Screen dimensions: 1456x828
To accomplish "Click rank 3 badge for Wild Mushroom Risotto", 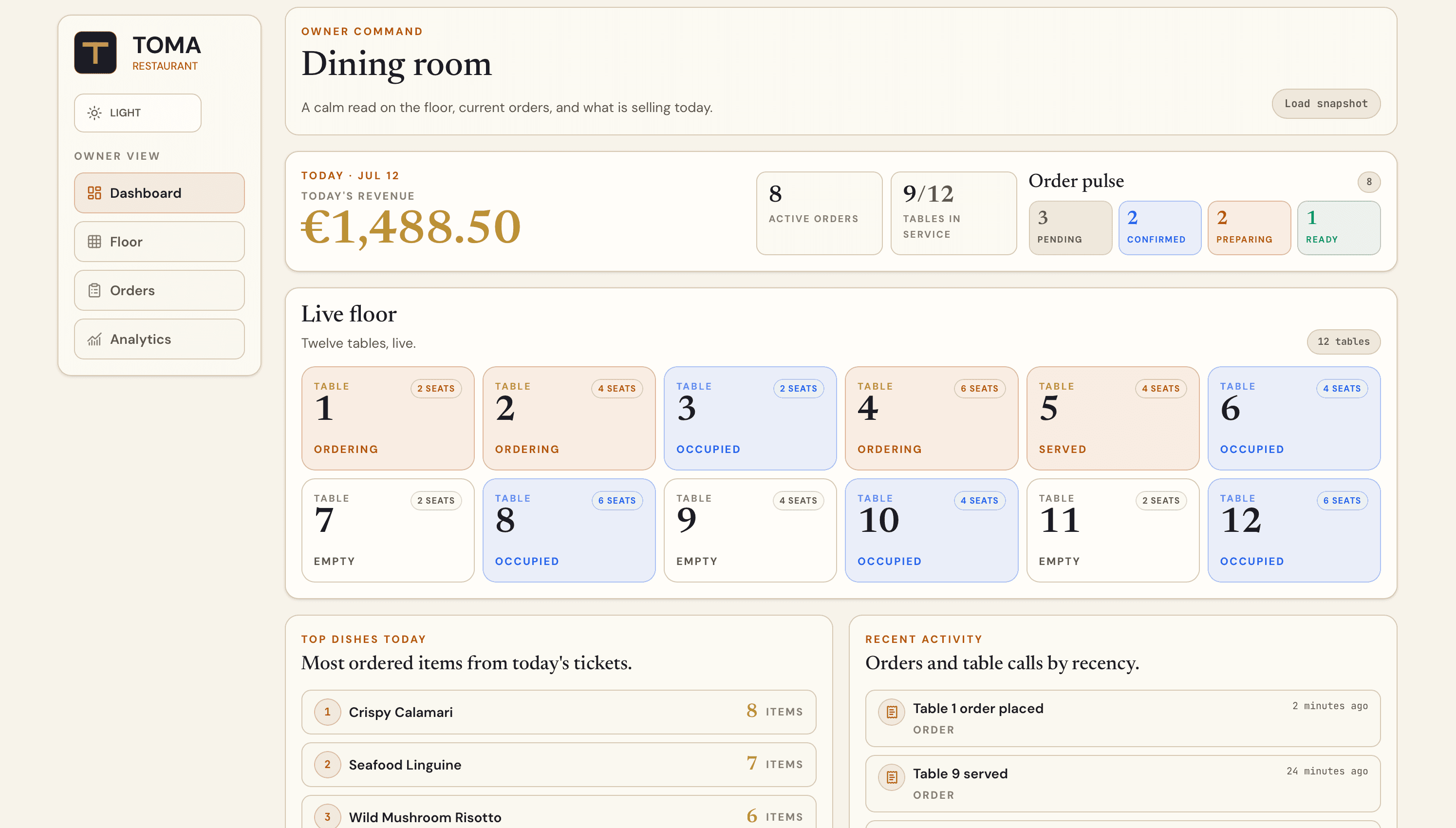I will 327,817.
